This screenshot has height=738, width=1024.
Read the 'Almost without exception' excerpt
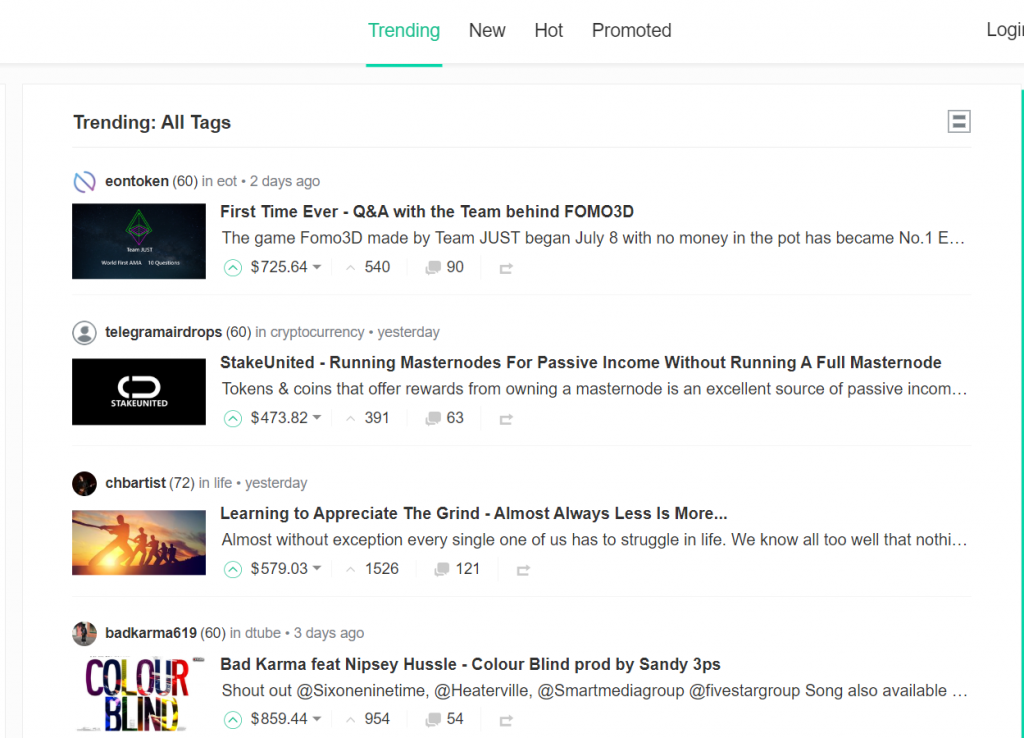tap(594, 539)
